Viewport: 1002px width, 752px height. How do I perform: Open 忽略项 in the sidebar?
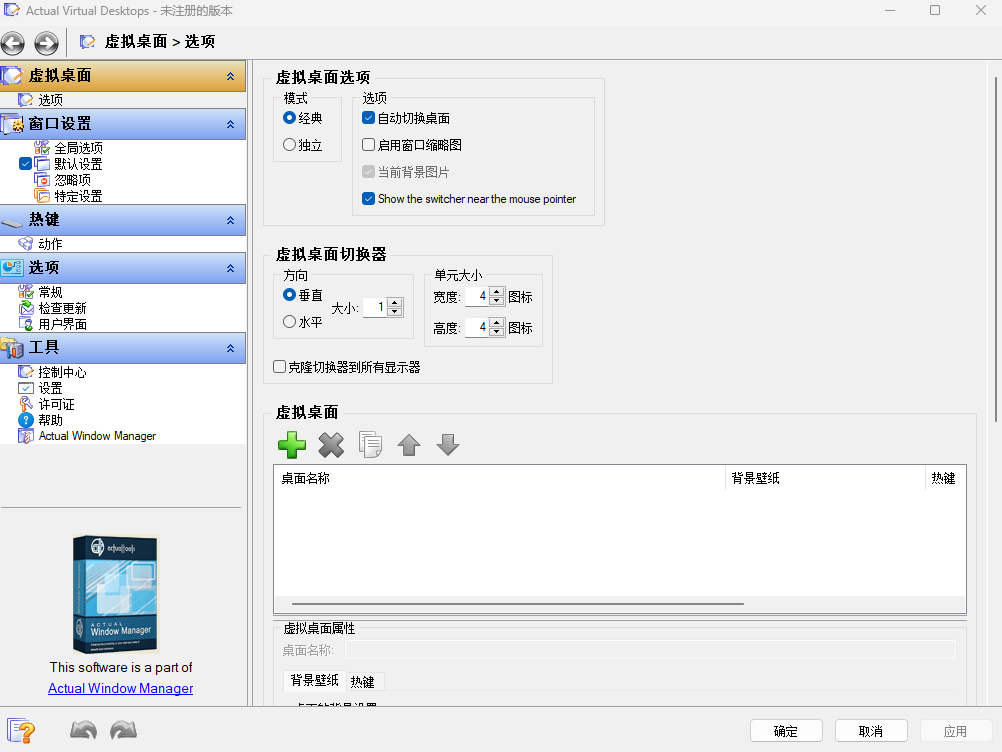coord(72,180)
